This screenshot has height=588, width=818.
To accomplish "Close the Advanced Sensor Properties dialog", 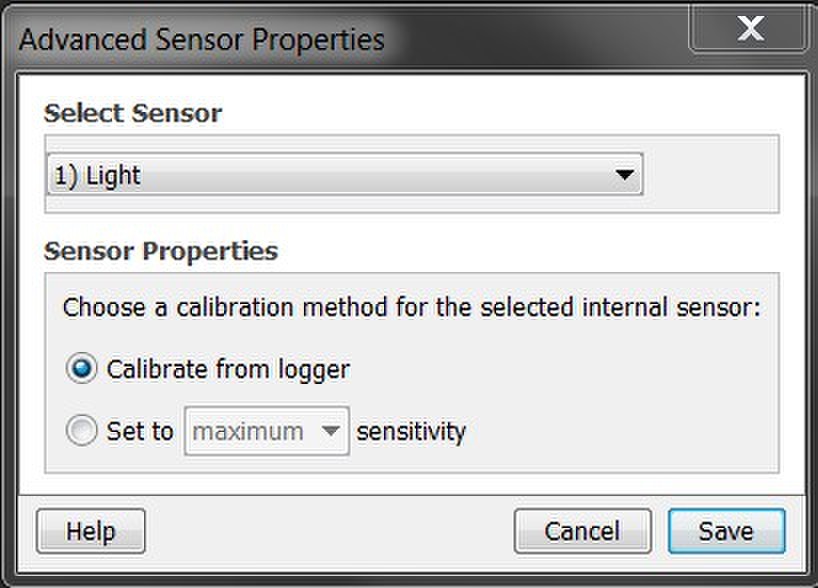I will click(750, 30).
